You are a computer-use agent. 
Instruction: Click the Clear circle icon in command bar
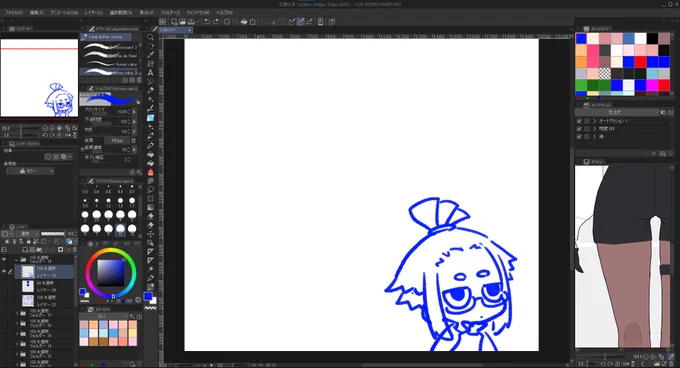tap(227, 22)
